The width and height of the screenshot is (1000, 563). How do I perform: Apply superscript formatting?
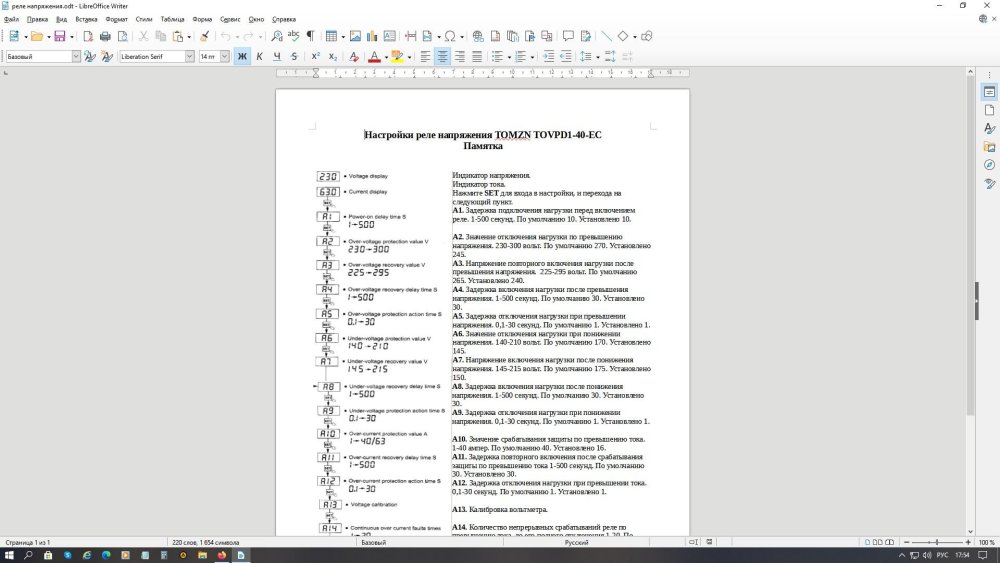coord(315,57)
